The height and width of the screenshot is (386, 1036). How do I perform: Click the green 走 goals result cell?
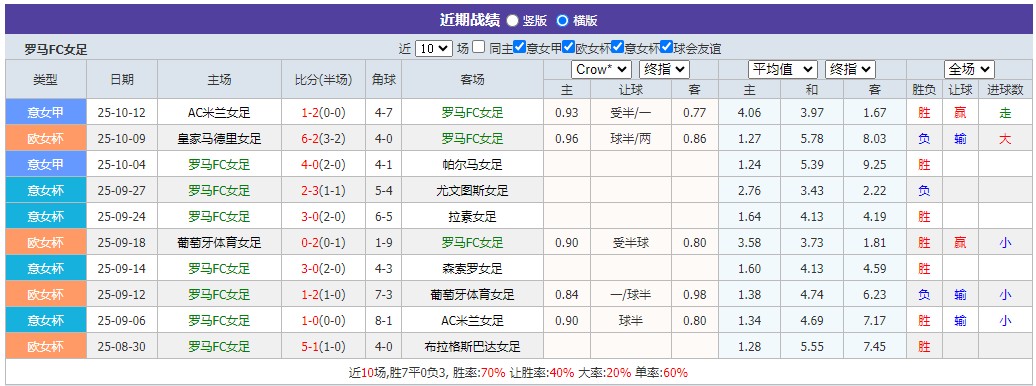click(1005, 112)
